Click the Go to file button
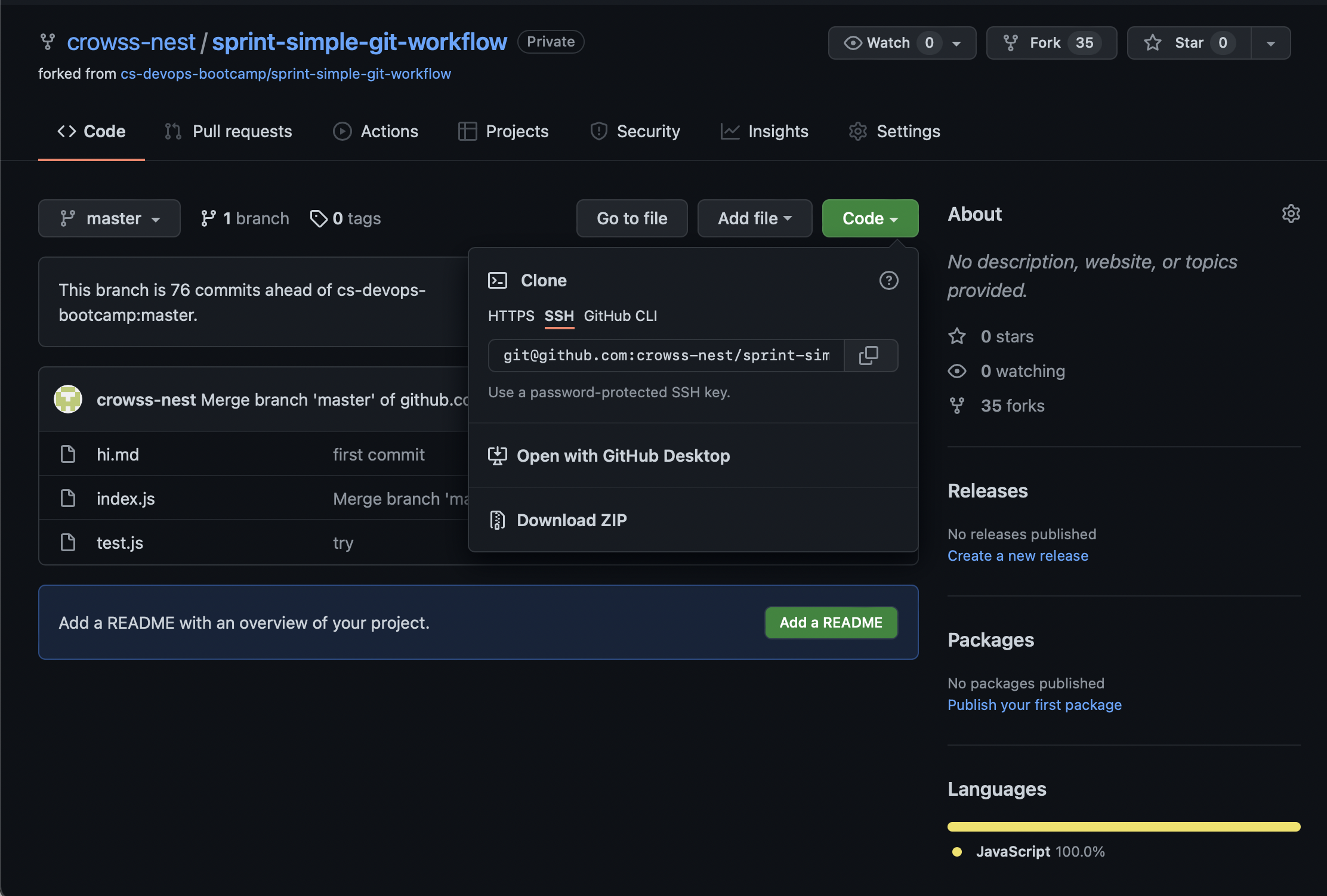Screen dimensions: 1327x896 tap(632, 218)
